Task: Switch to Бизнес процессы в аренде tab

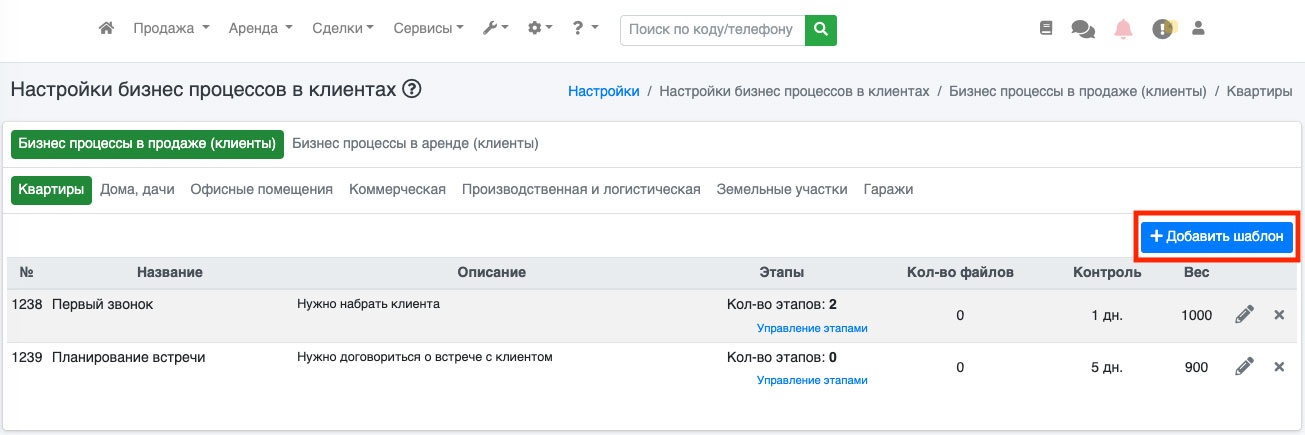Action: point(415,144)
